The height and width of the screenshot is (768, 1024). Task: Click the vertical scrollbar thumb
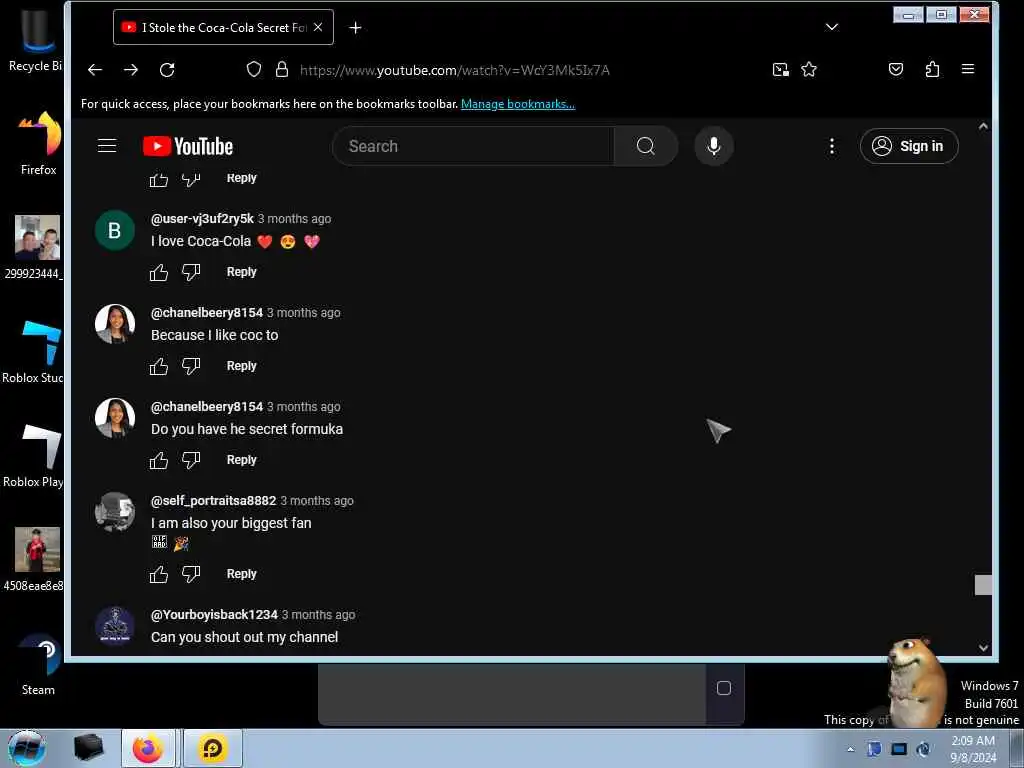click(x=984, y=584)
